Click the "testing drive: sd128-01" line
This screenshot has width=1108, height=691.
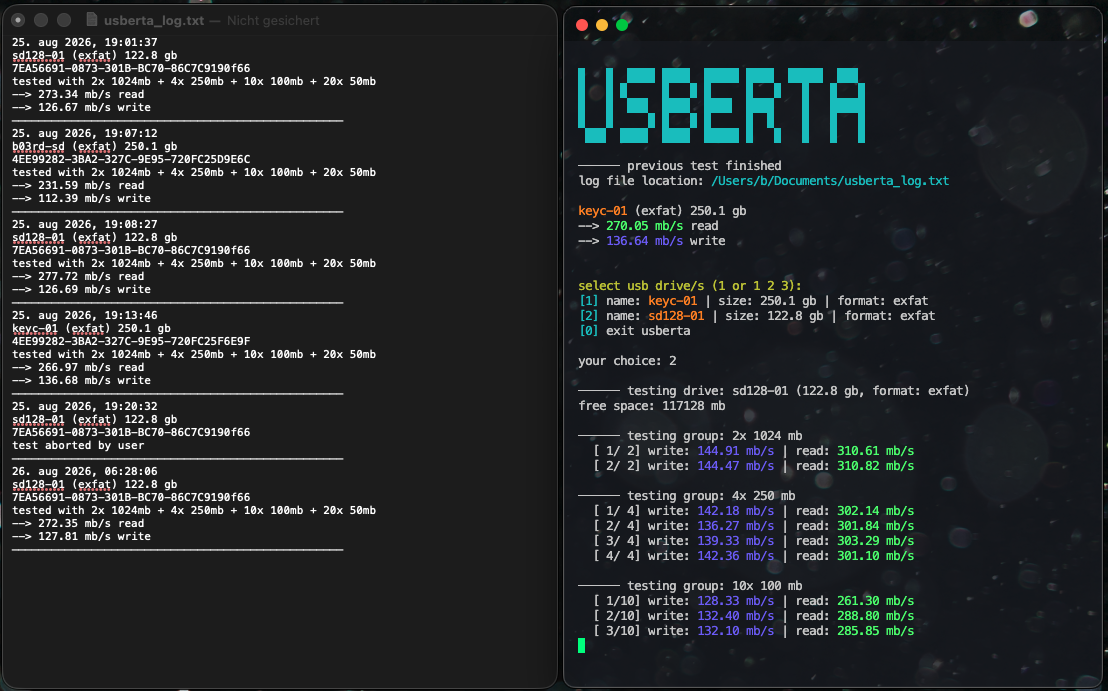coord(774,391)
